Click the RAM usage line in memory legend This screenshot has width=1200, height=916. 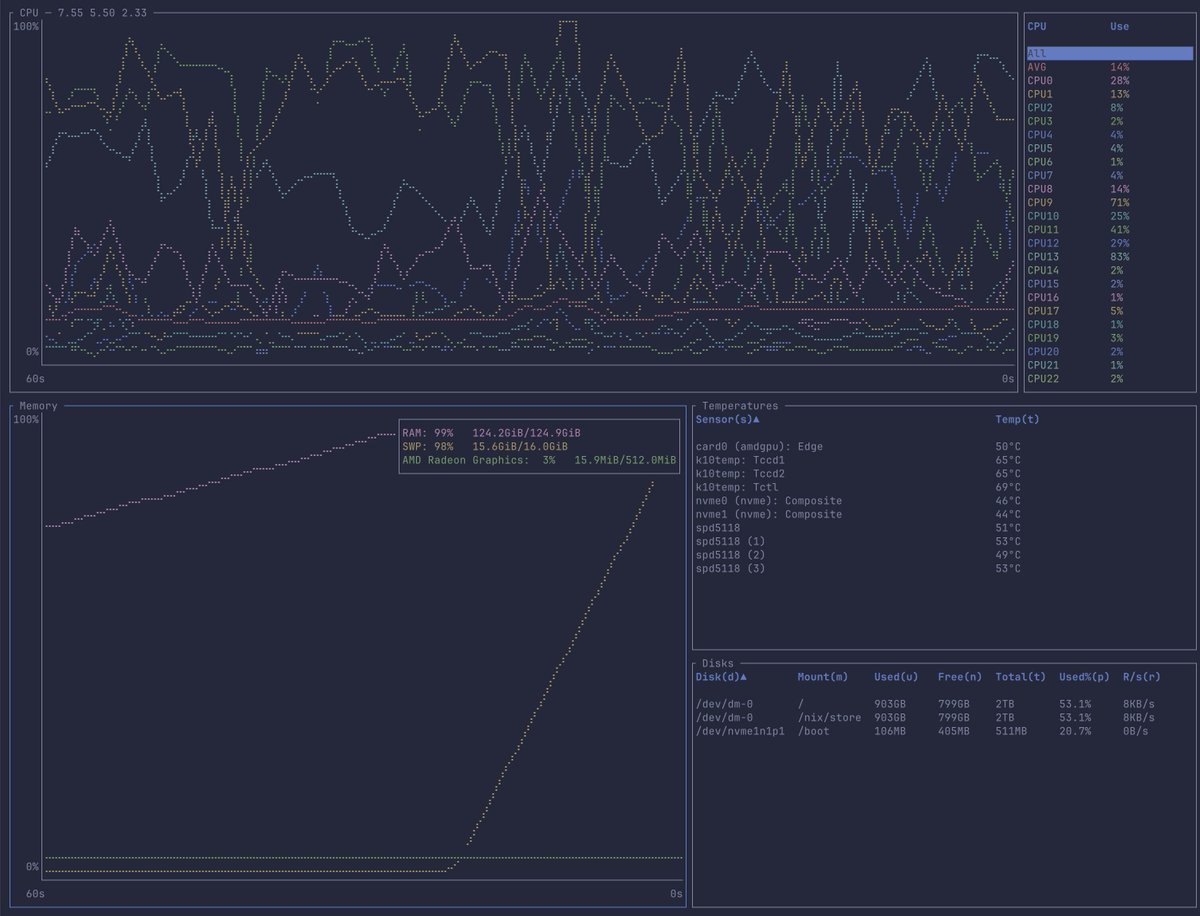click(491, 433)
